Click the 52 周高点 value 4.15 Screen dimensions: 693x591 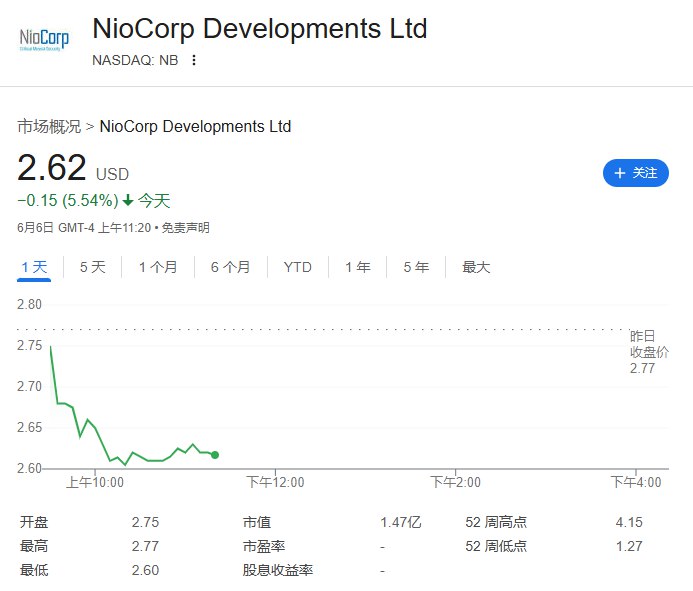pos(629,522)
